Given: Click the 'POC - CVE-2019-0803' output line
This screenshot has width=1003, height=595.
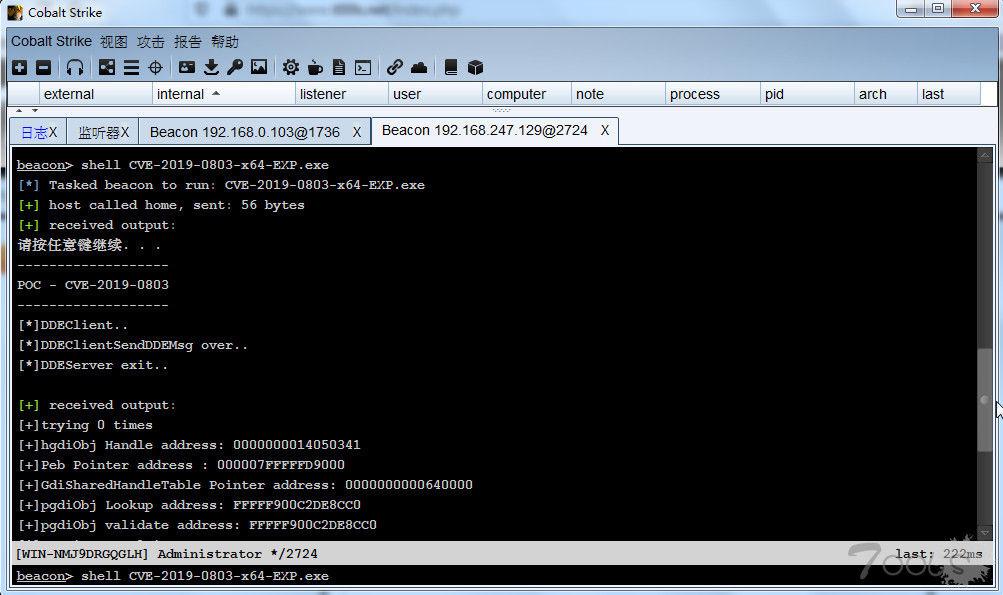Looking at the screenshot, I should pos(93,285).
